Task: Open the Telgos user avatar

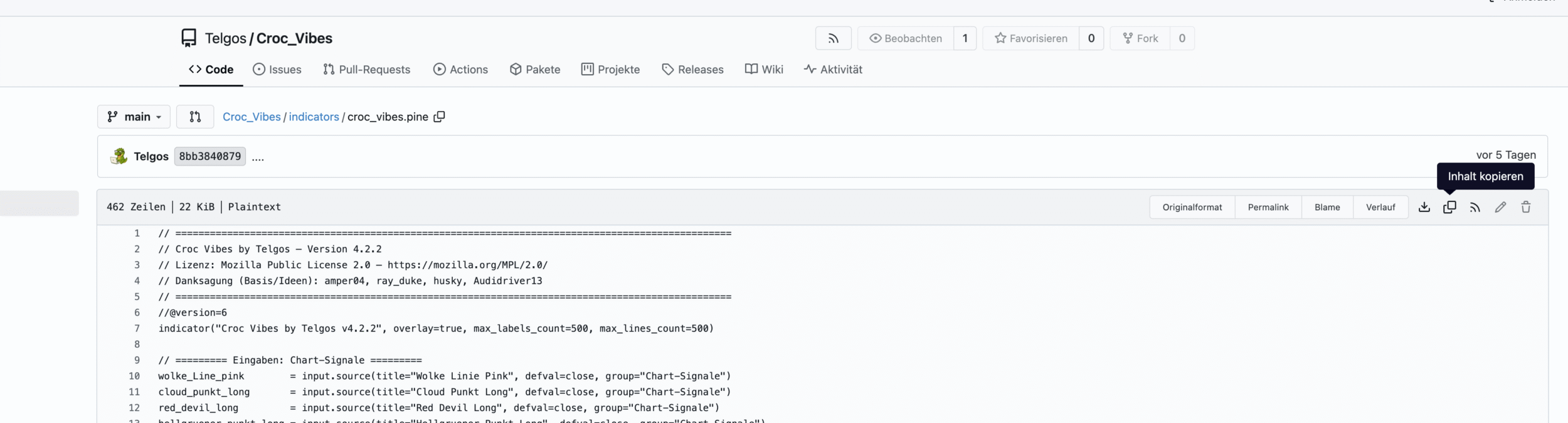Action: coord(119,156)
